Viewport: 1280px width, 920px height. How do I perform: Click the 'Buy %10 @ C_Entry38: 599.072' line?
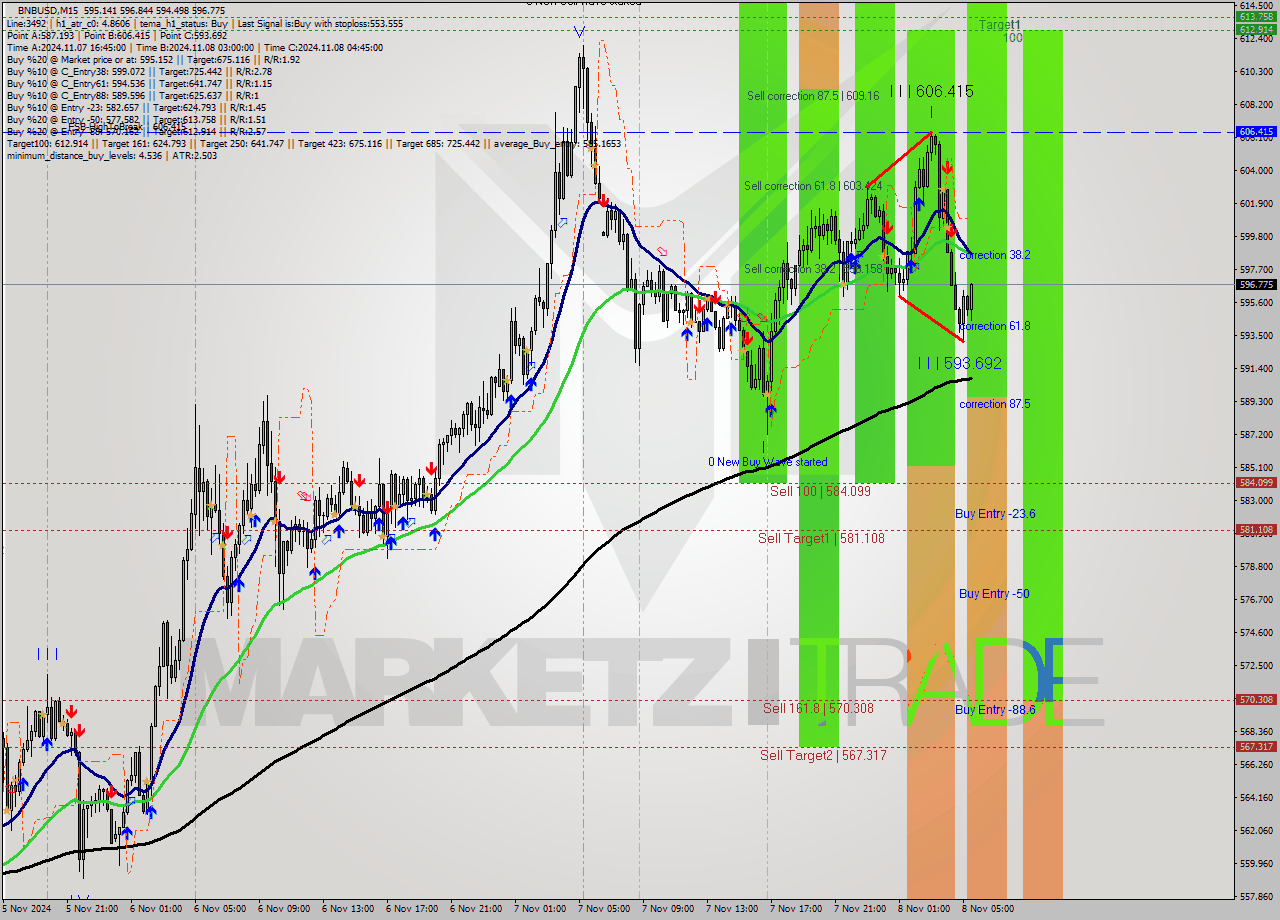pos(139,71)
